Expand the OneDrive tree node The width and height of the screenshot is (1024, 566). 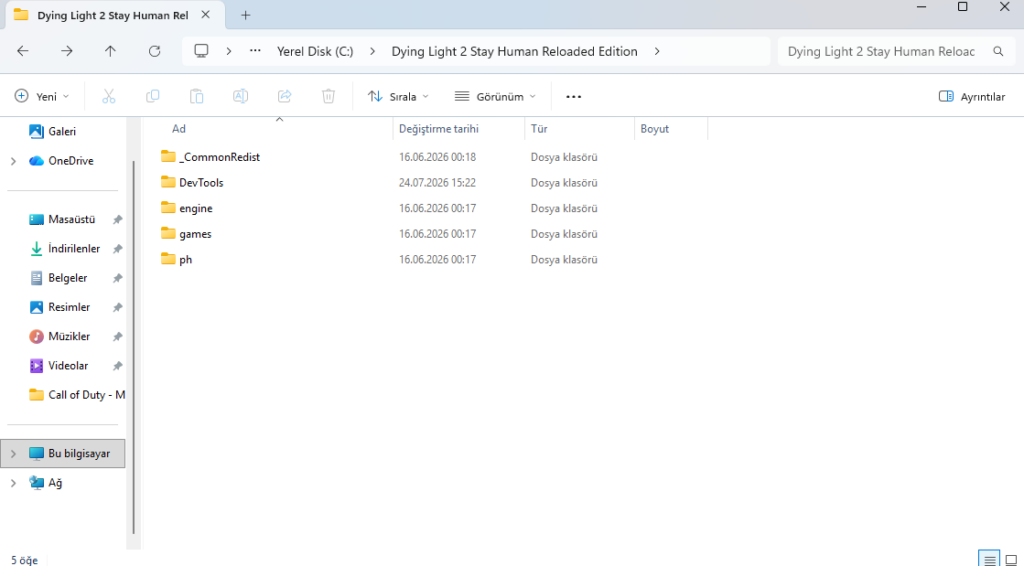tap(13, 161)
